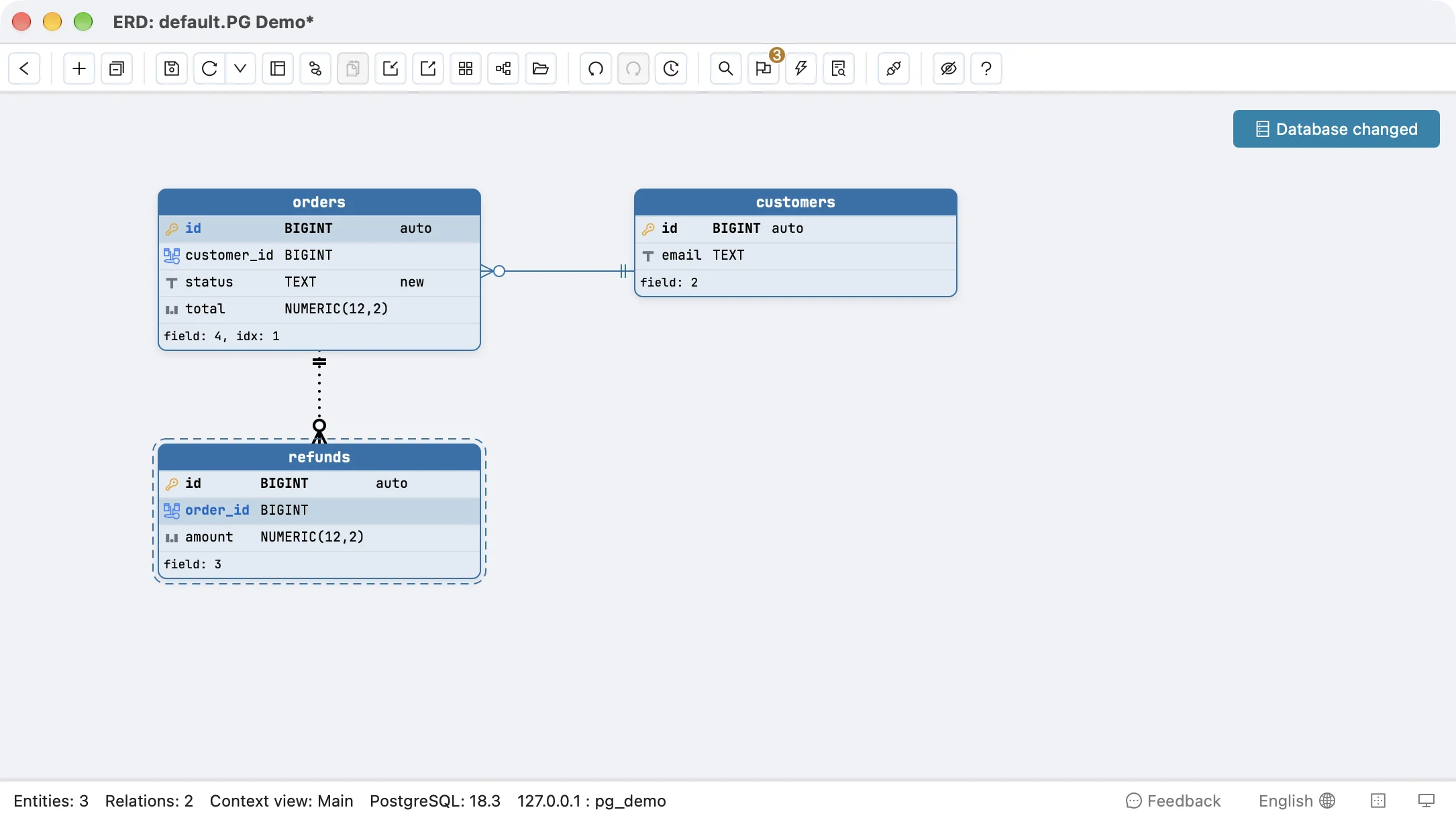Open the flags icon with badge 3
Image resolution: width=1456 pixels, height=820 pixels.
764,68
